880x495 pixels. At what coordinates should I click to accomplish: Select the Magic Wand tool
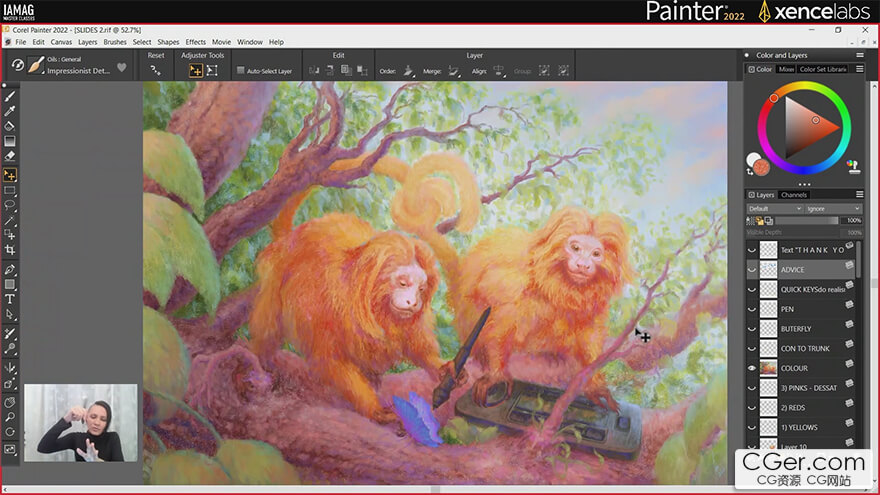(x=10, y=220)
